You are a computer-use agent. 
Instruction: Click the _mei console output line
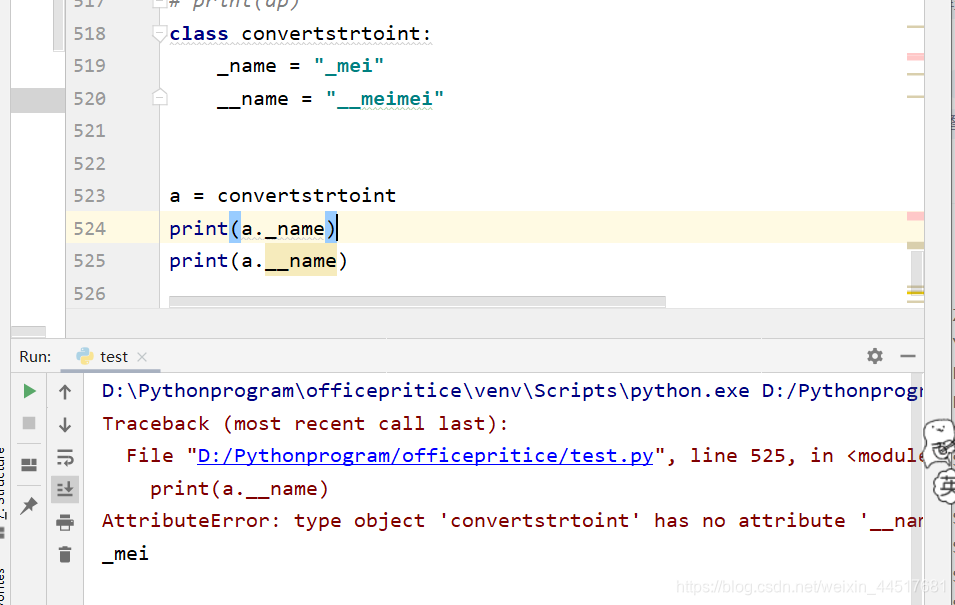[125, 554]
